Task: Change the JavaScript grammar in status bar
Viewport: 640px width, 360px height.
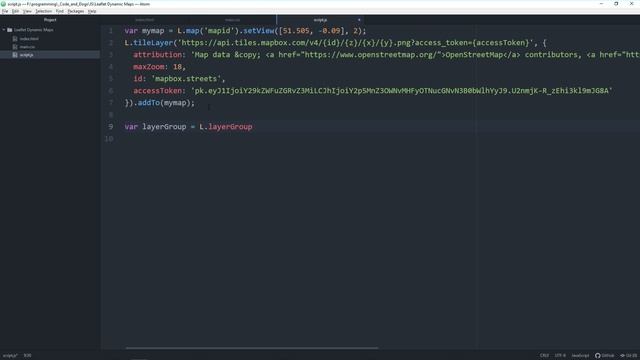Action: 580,356
